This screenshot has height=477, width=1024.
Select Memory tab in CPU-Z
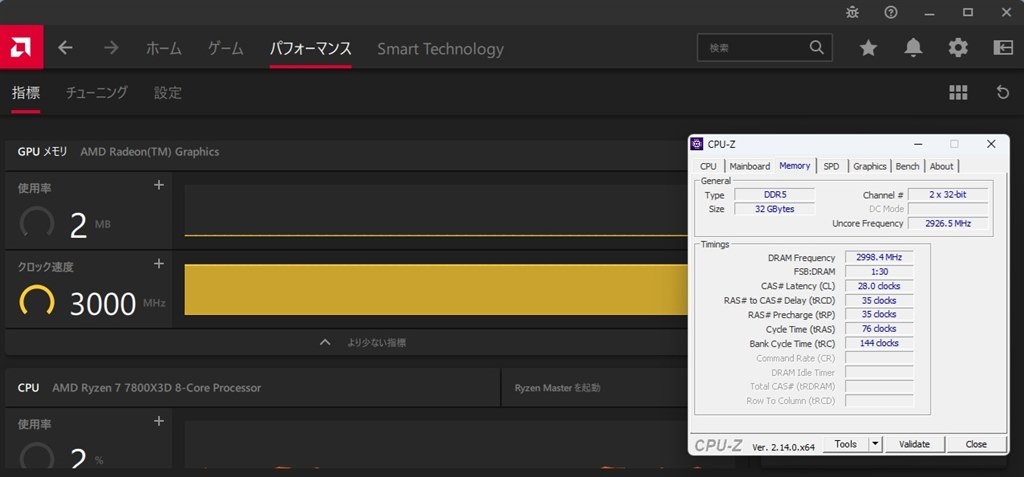(x=795, y=166)
